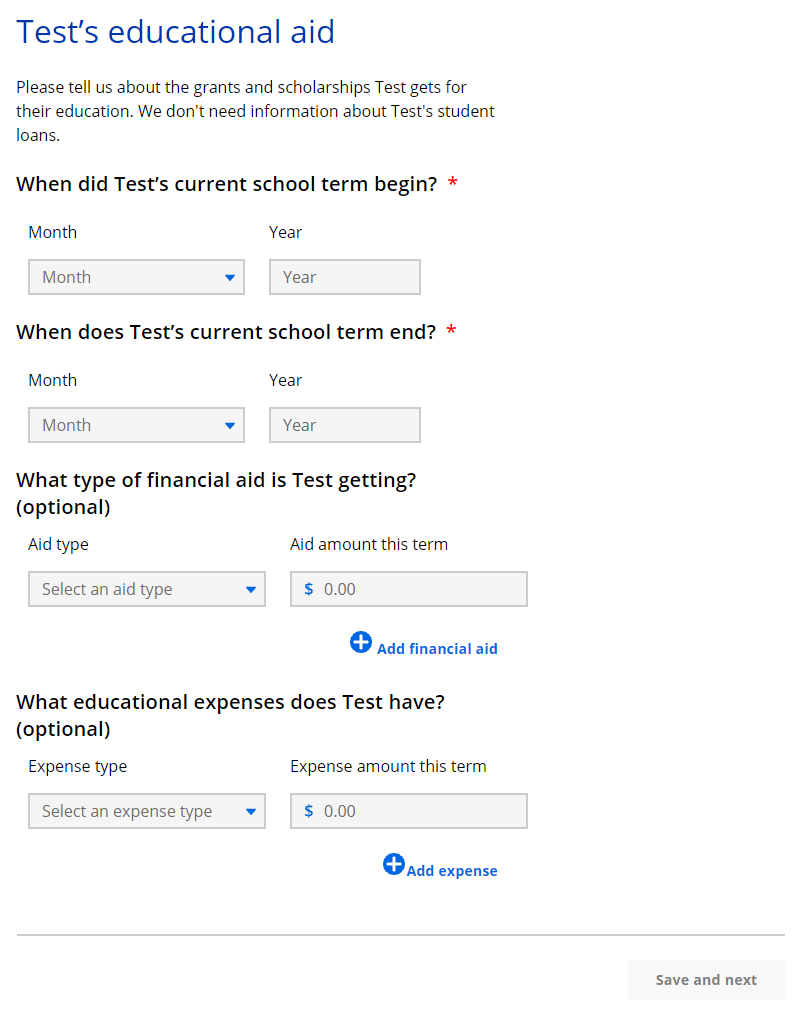Click the dollar sign in the expense amount field
Screen dimensions: 801x1012
tap(309, 811)
